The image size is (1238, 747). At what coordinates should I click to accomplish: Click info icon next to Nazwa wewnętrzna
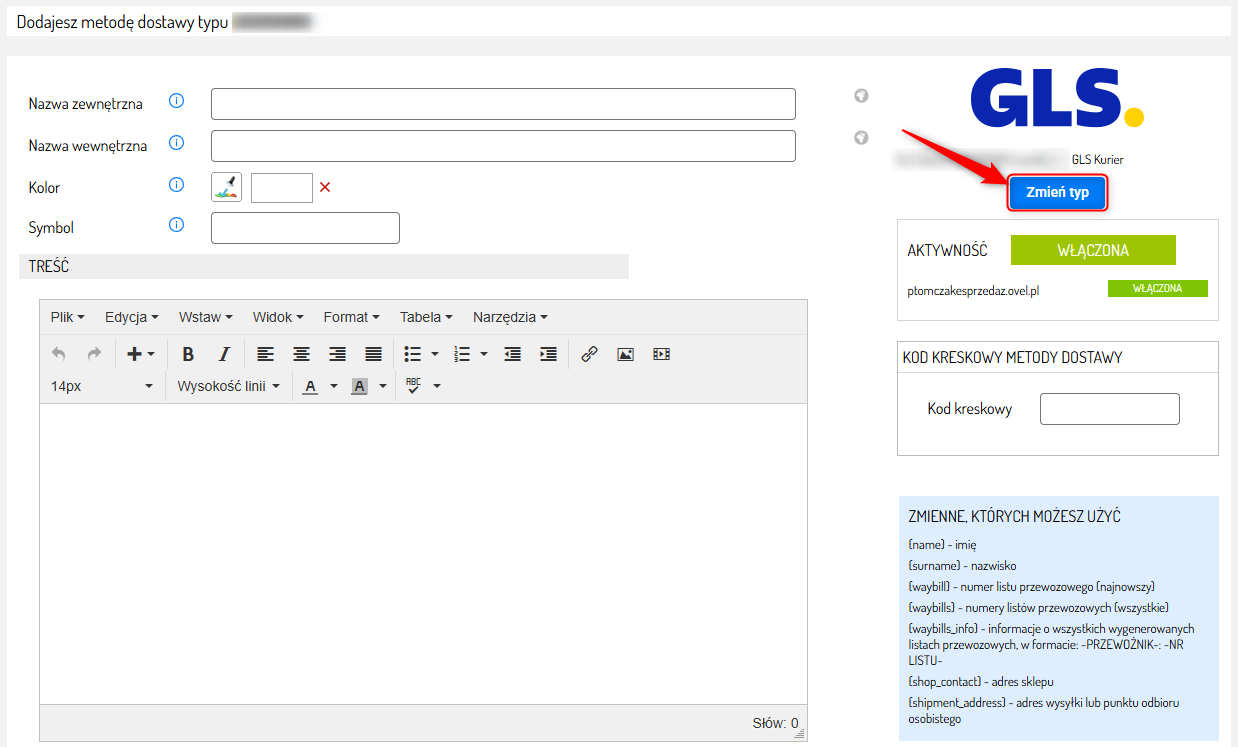pos(177,143)
